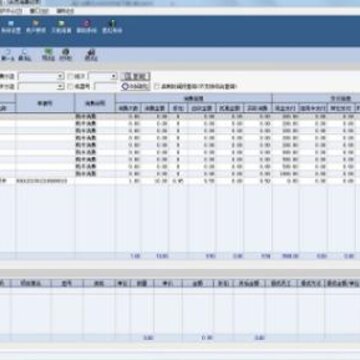Click the dark round print icon
This screenshot has height=360, width=360.
pos(66,52)
